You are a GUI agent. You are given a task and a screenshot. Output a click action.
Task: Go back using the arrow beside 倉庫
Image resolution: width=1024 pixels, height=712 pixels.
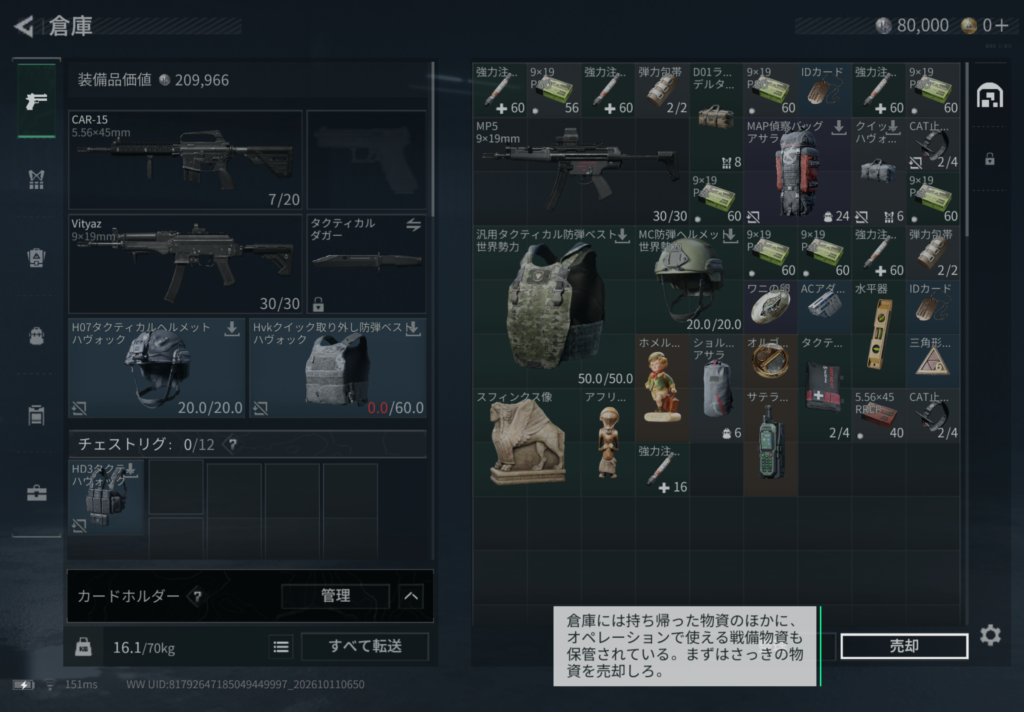point(24,26)
